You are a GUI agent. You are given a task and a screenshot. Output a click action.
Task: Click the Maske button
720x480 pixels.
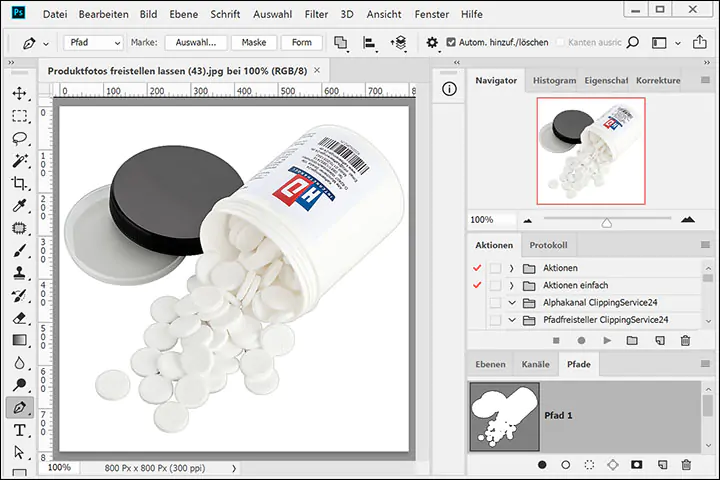[254, 42]
